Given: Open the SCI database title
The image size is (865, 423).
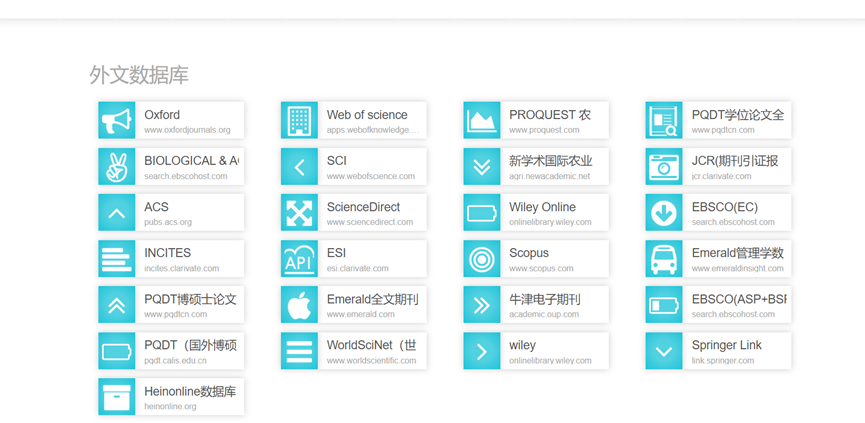Looking at the screenshot, I should [337, 161].
